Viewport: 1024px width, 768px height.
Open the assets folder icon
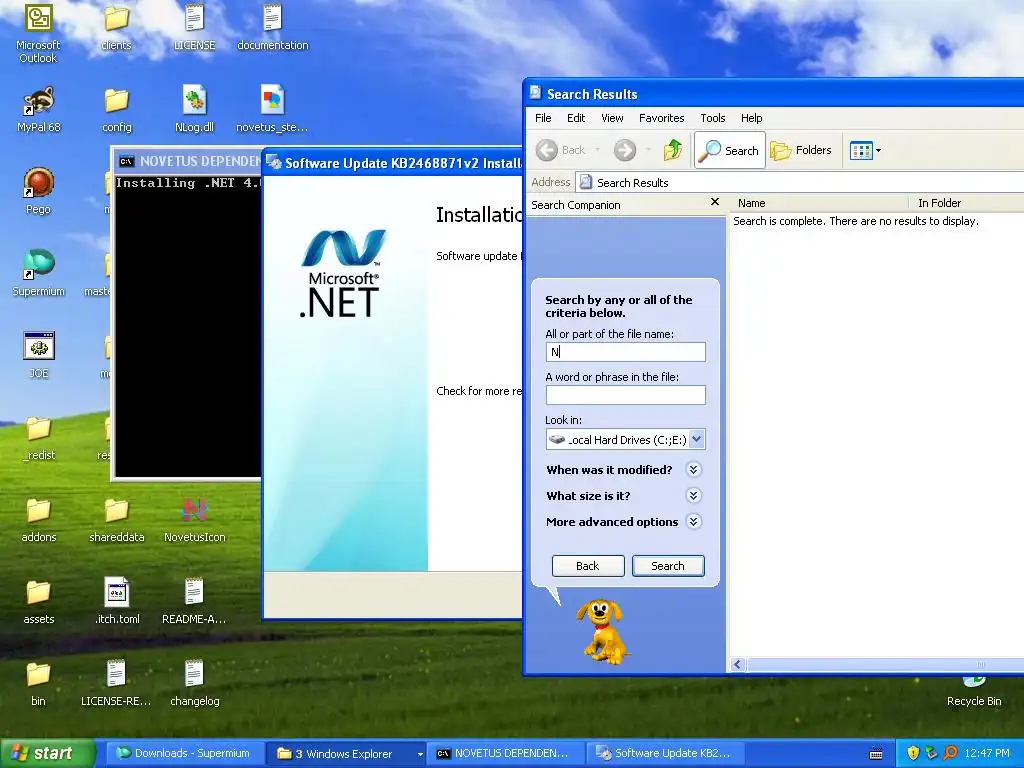[x=39, y=601]
